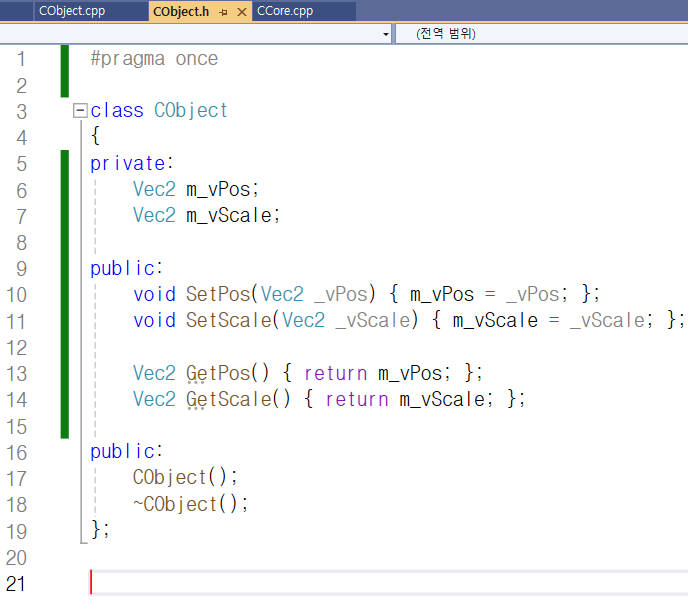Image resolution: width=688 pixels, height=604 pixels.
Task: Click the m_vScale; member declaration on line 7
Action: coord(233,215)
